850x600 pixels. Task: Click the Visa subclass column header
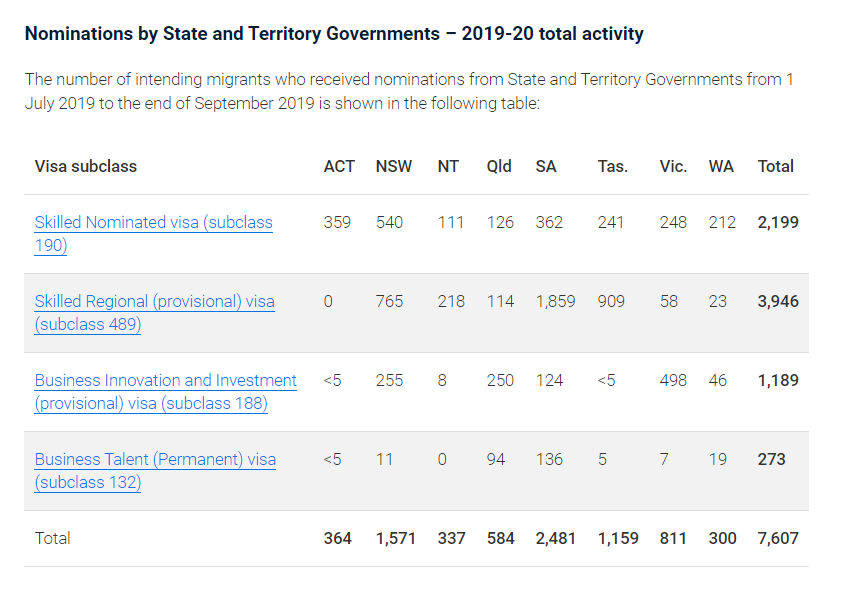(86, 166)
